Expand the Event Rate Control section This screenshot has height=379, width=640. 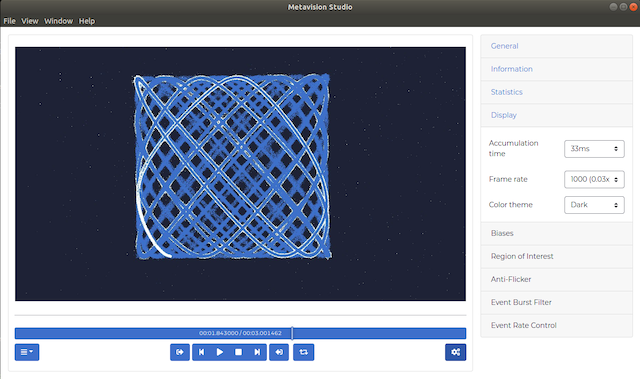(556, 326)
